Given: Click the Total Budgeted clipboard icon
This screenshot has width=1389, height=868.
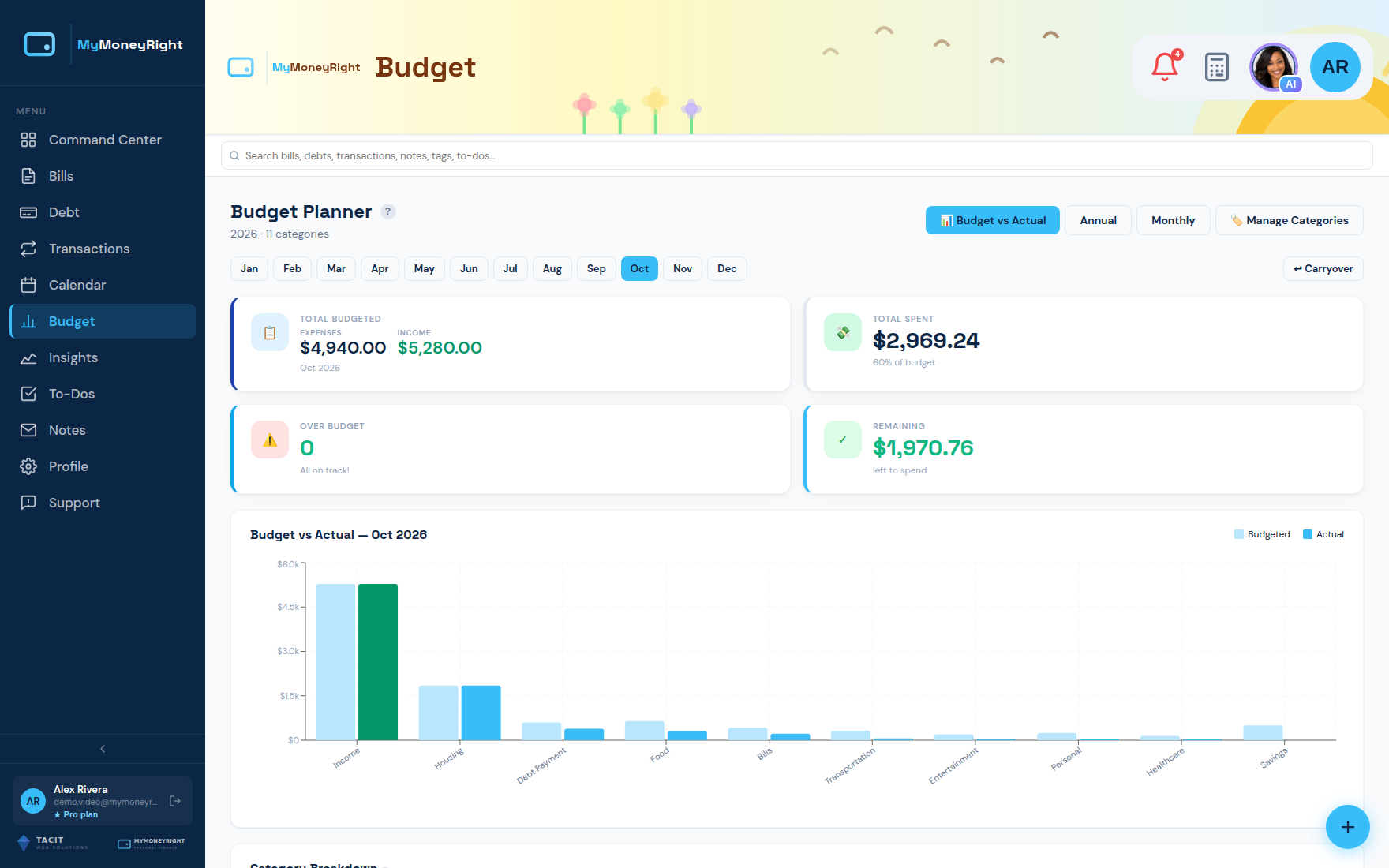Looking at the screenshot, I should 270,332.
